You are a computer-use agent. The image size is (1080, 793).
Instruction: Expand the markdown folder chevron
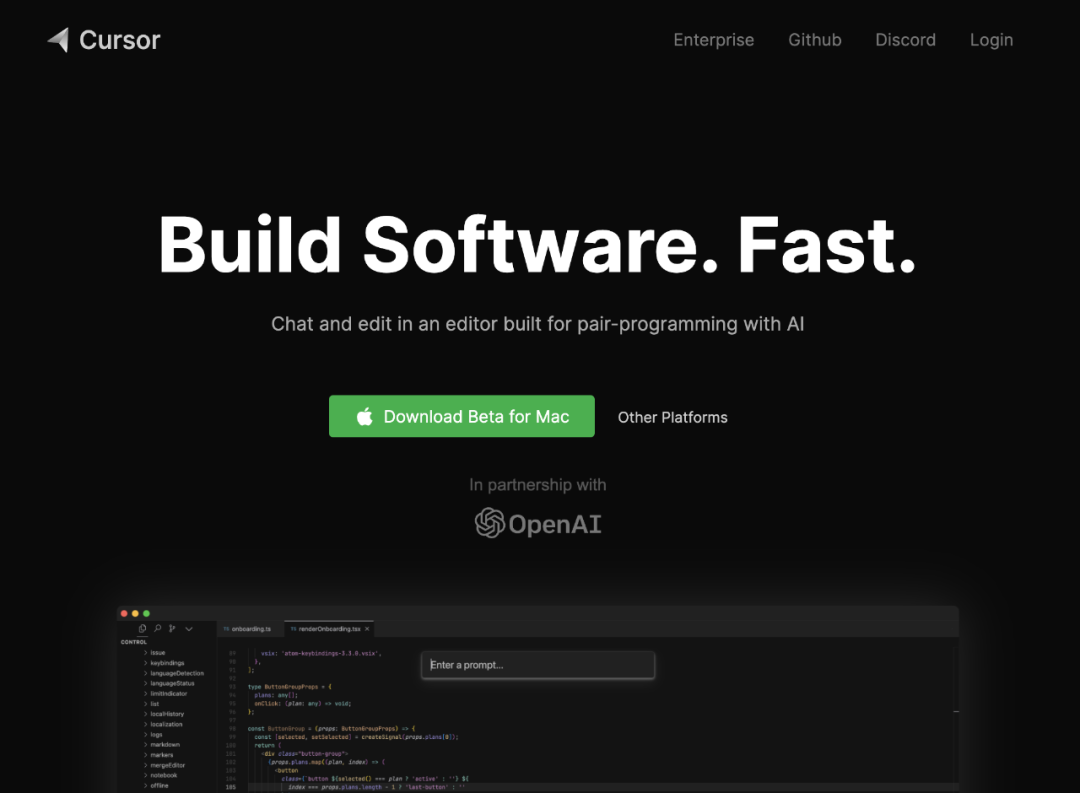coord(145,745)
